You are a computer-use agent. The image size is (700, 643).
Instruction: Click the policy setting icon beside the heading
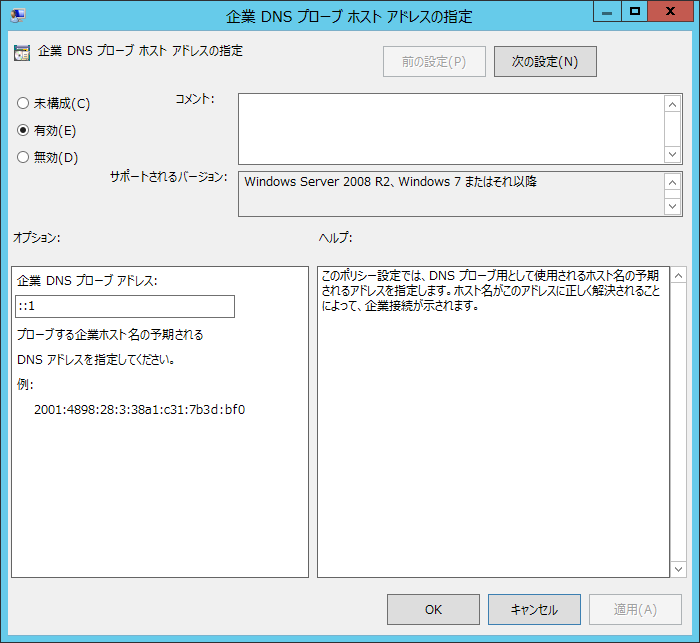(x=22, y=52)
